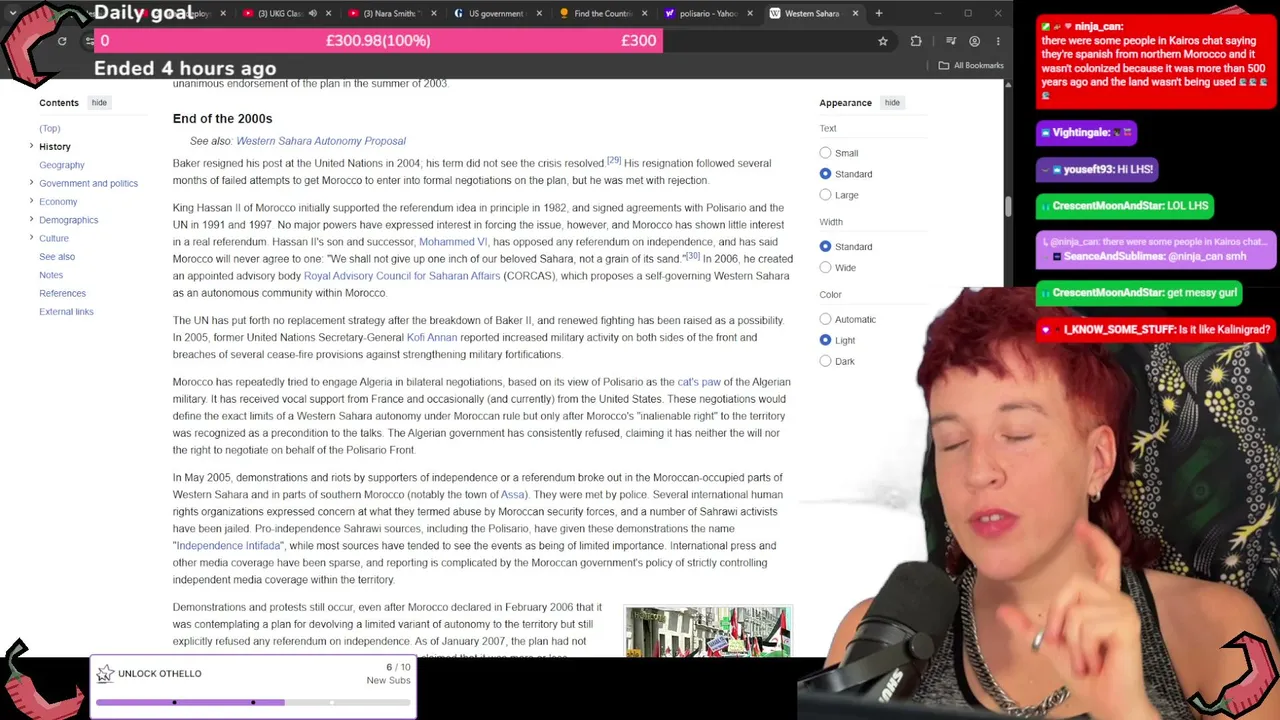The height and width of the screenshot is (720, 1280).
Task: Select Wide page width
Action: click(x=826, y=267)
